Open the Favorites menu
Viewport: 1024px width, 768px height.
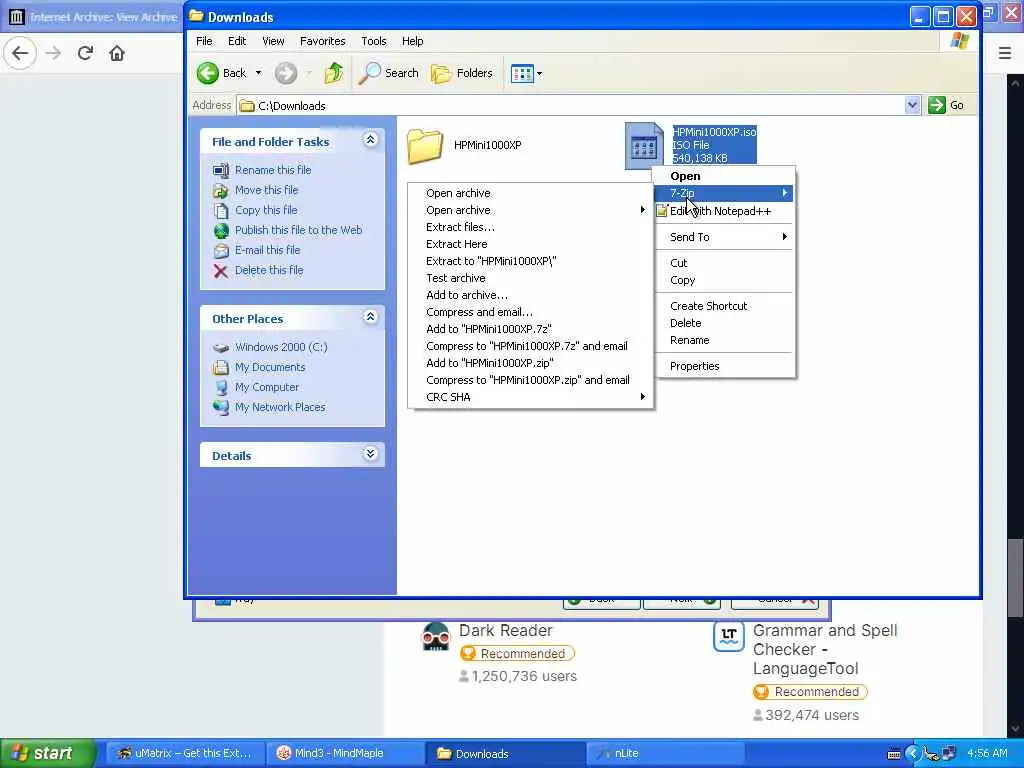tap(323, 41)
